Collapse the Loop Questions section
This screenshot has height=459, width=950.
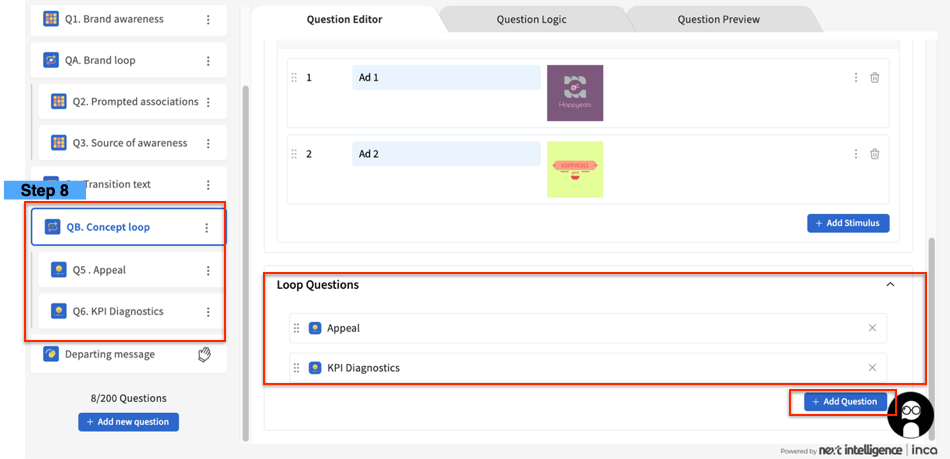click(x=890, y=285)
